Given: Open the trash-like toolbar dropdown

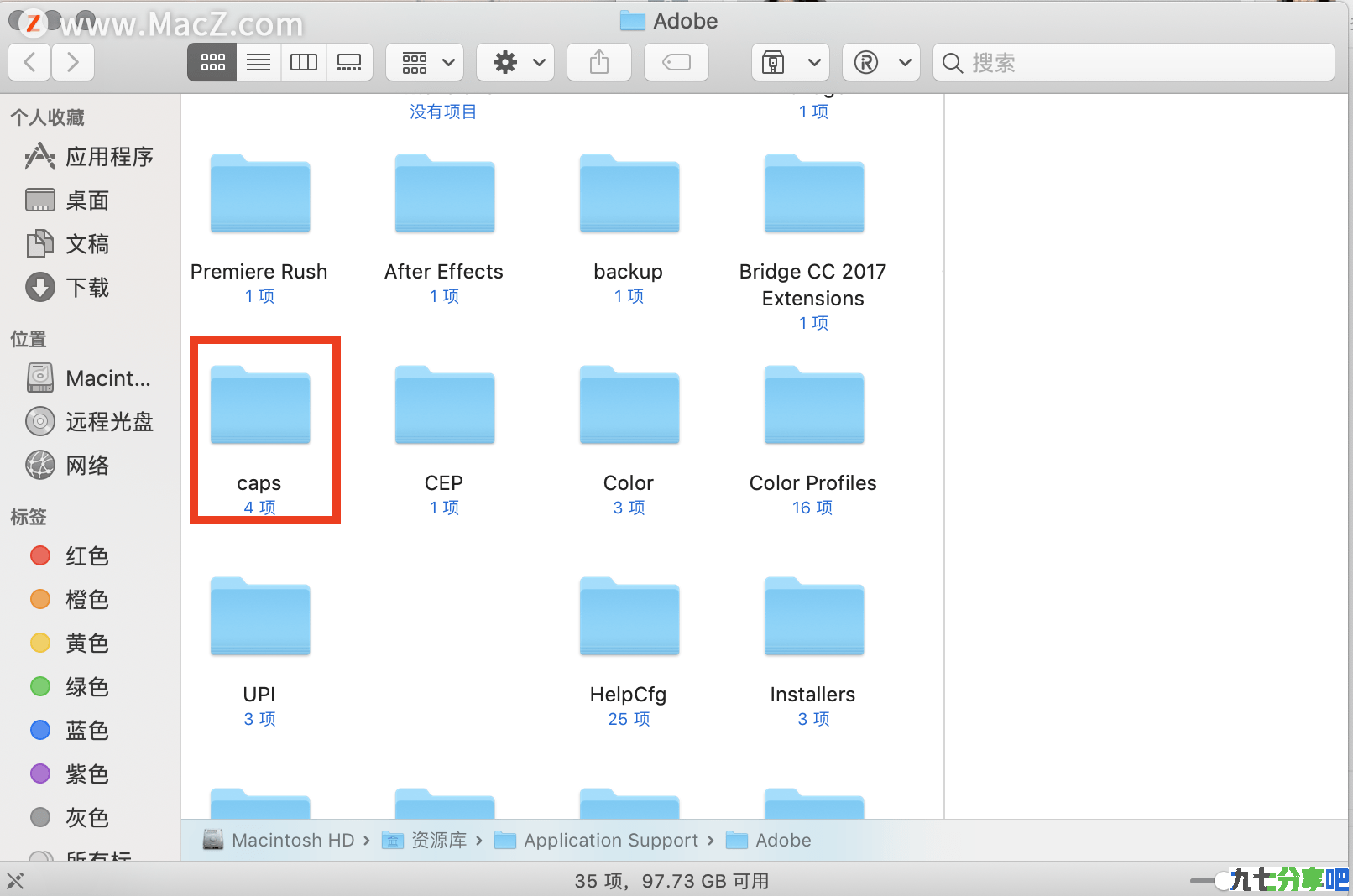Looking at the screenshot, I should click(791, 62).
